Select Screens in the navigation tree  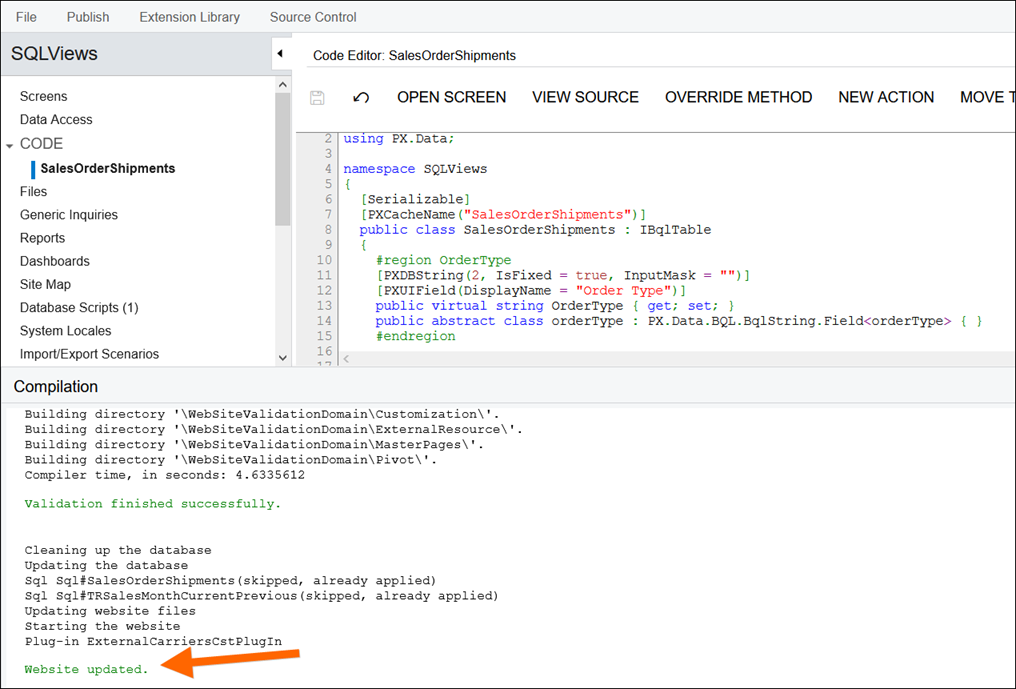point(43,97)
